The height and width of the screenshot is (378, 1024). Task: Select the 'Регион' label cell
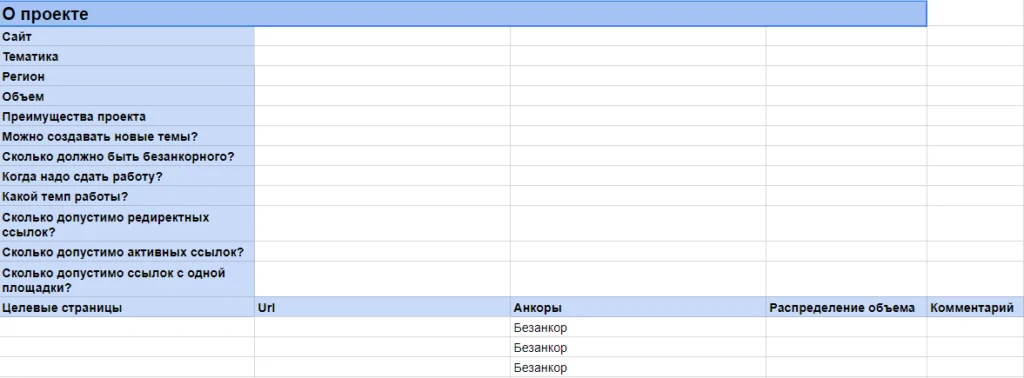(x=127, y=76)
